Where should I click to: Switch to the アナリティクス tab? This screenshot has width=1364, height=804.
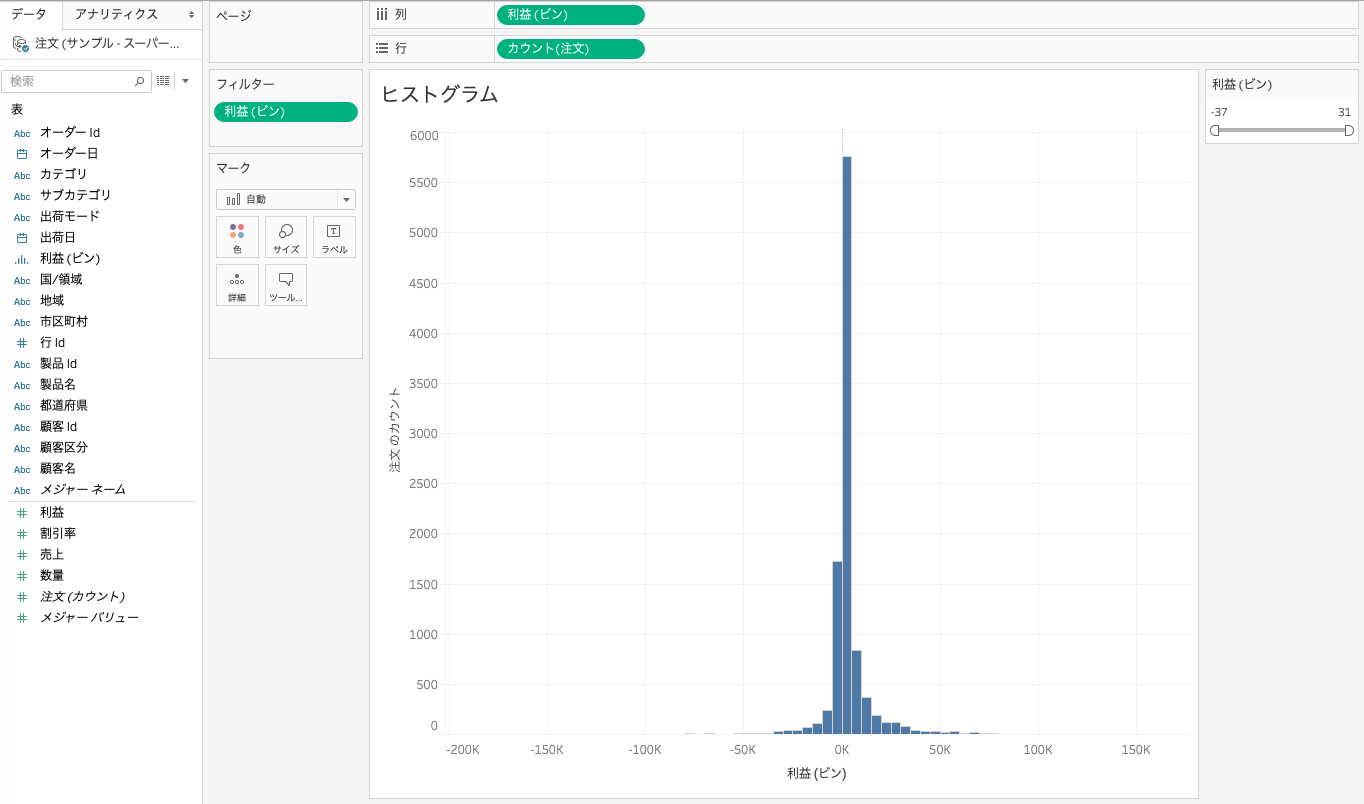pos(116,14)
